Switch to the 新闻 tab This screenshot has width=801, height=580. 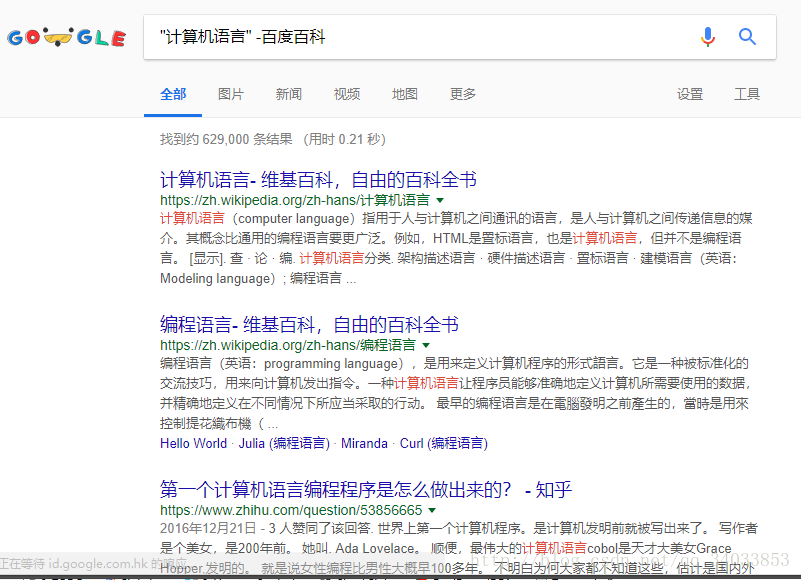(x=289, y=94)
